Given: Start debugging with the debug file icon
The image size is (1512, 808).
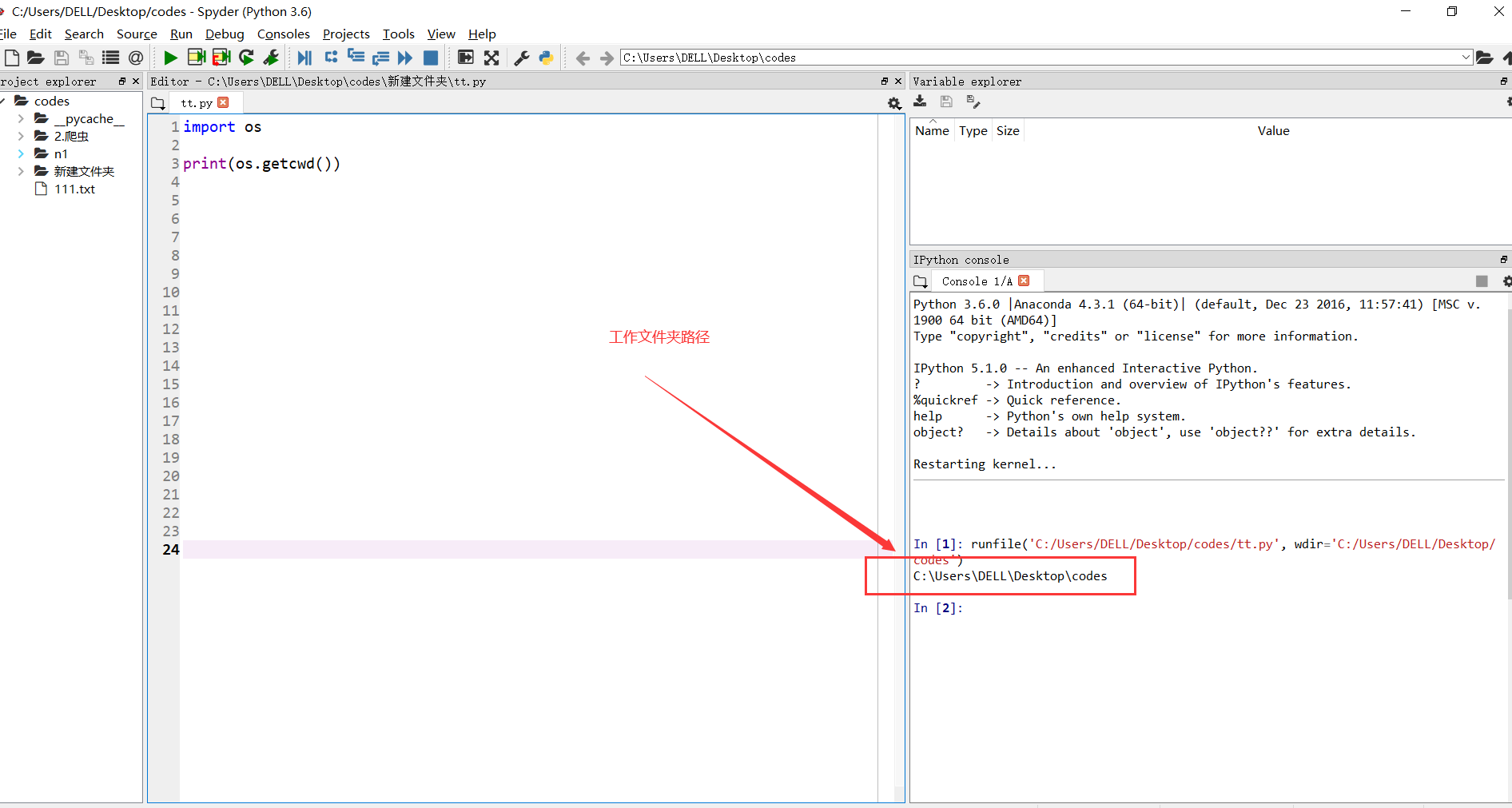Looking at the screenshot, I should pyautogui.click(x=304, y=58).
